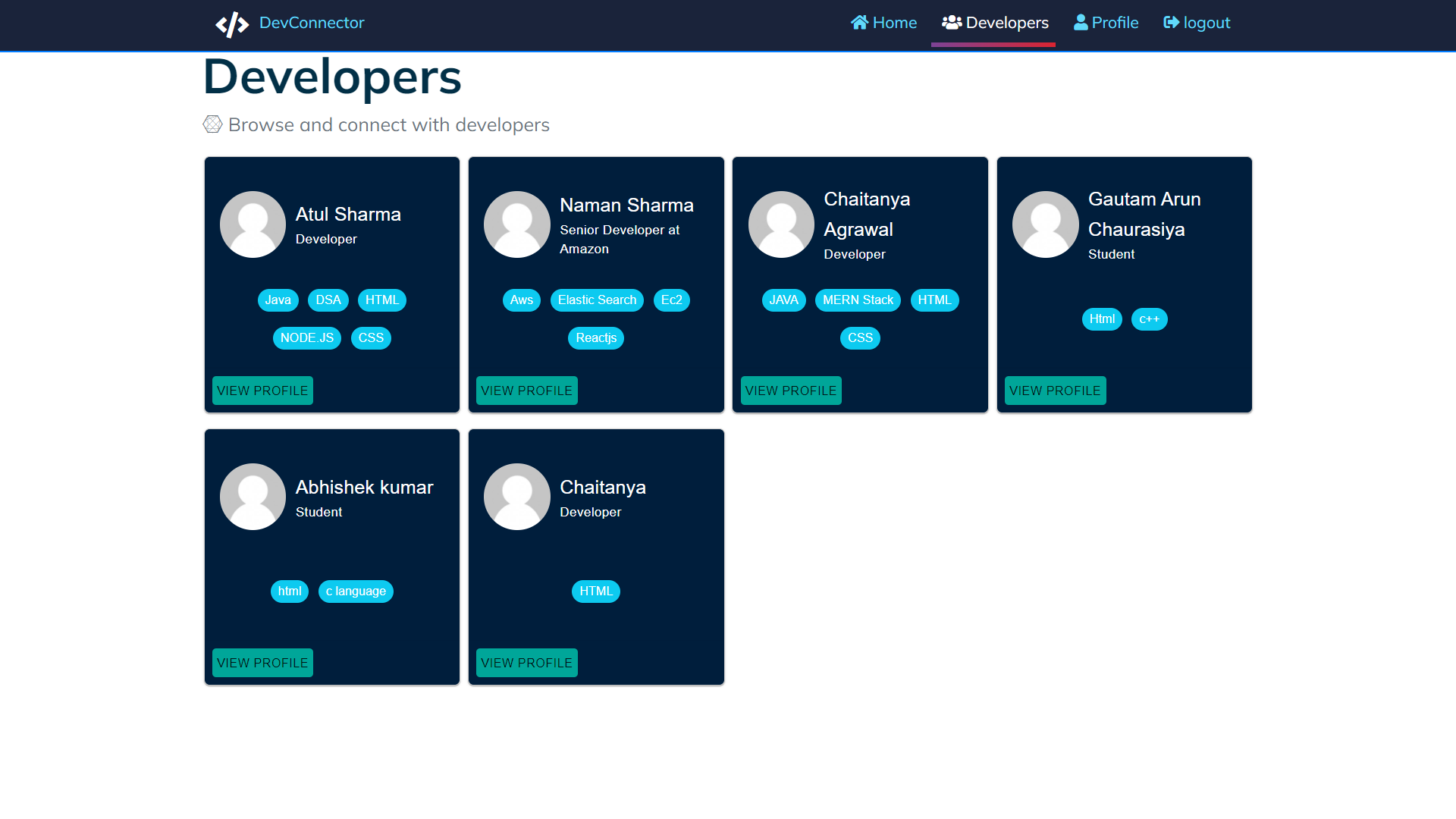Click the Home house icon
This screenshot has width=1456, height=819.
click(859, 23)
